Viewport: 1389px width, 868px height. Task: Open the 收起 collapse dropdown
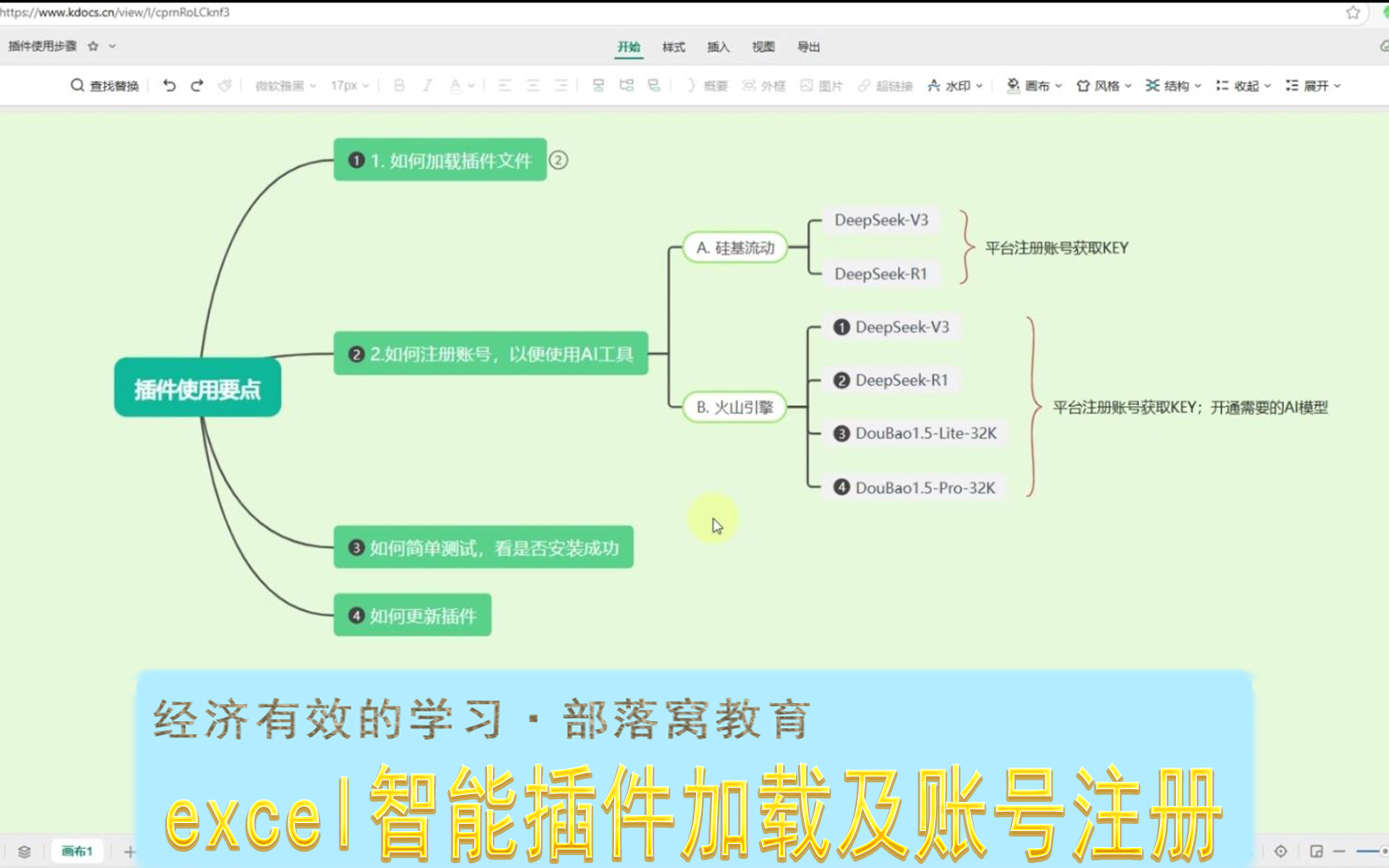click(1244, 85)
